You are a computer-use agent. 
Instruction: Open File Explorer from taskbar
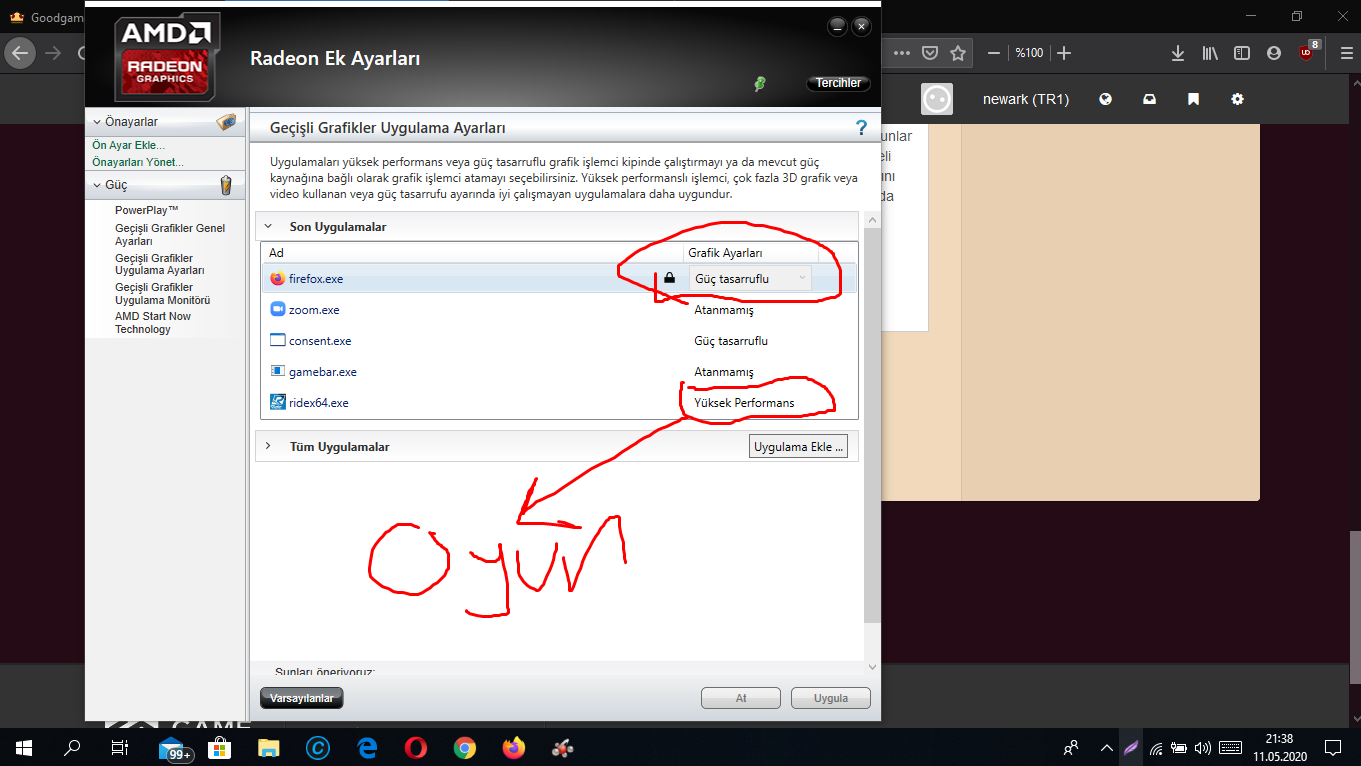269,747
